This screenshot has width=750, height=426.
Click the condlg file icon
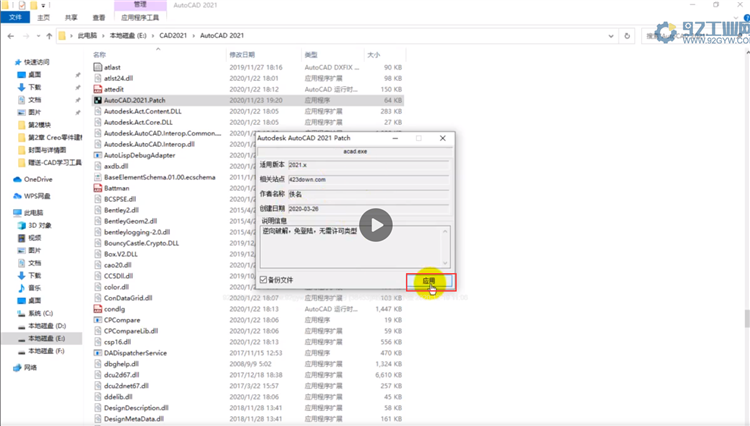pos(98,309)
